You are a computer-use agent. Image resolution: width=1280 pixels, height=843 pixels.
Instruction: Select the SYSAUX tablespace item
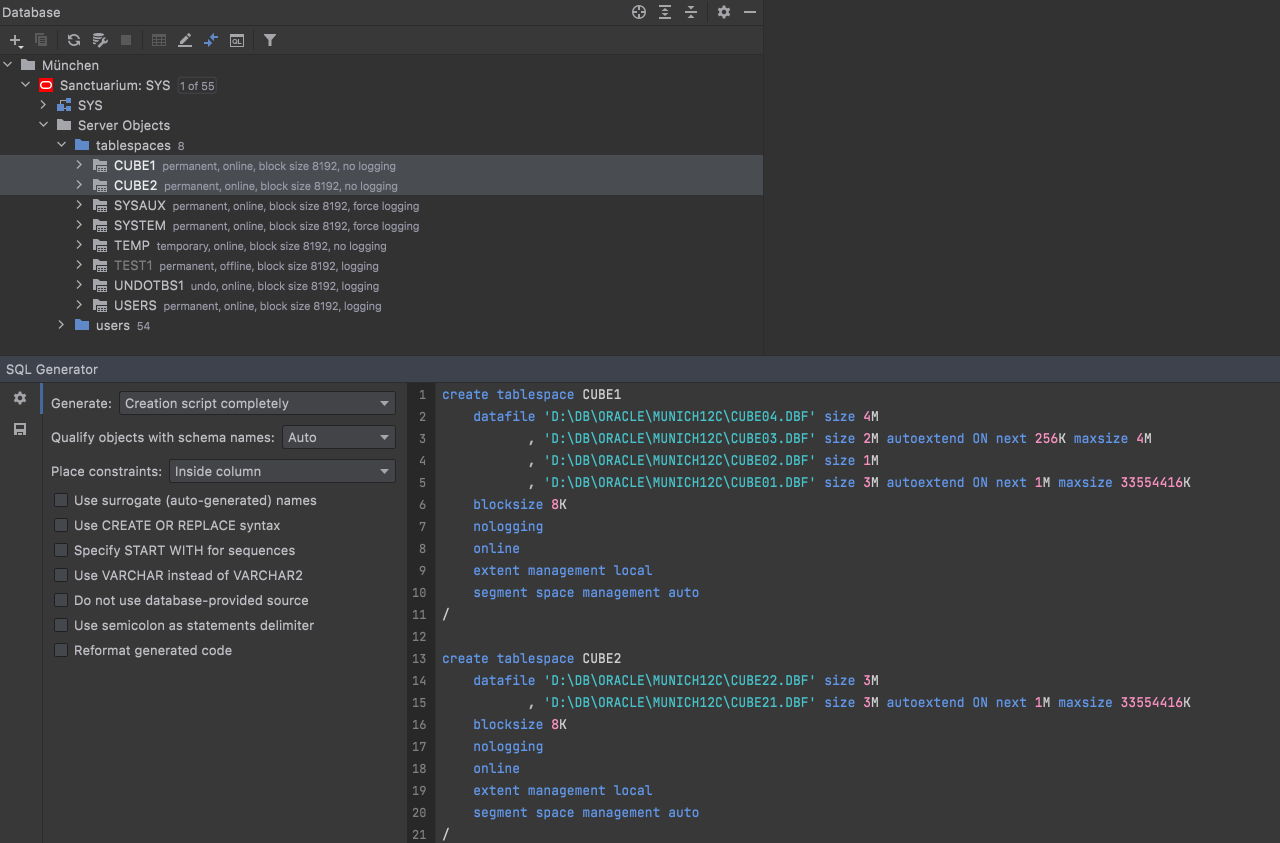[139, 205]
